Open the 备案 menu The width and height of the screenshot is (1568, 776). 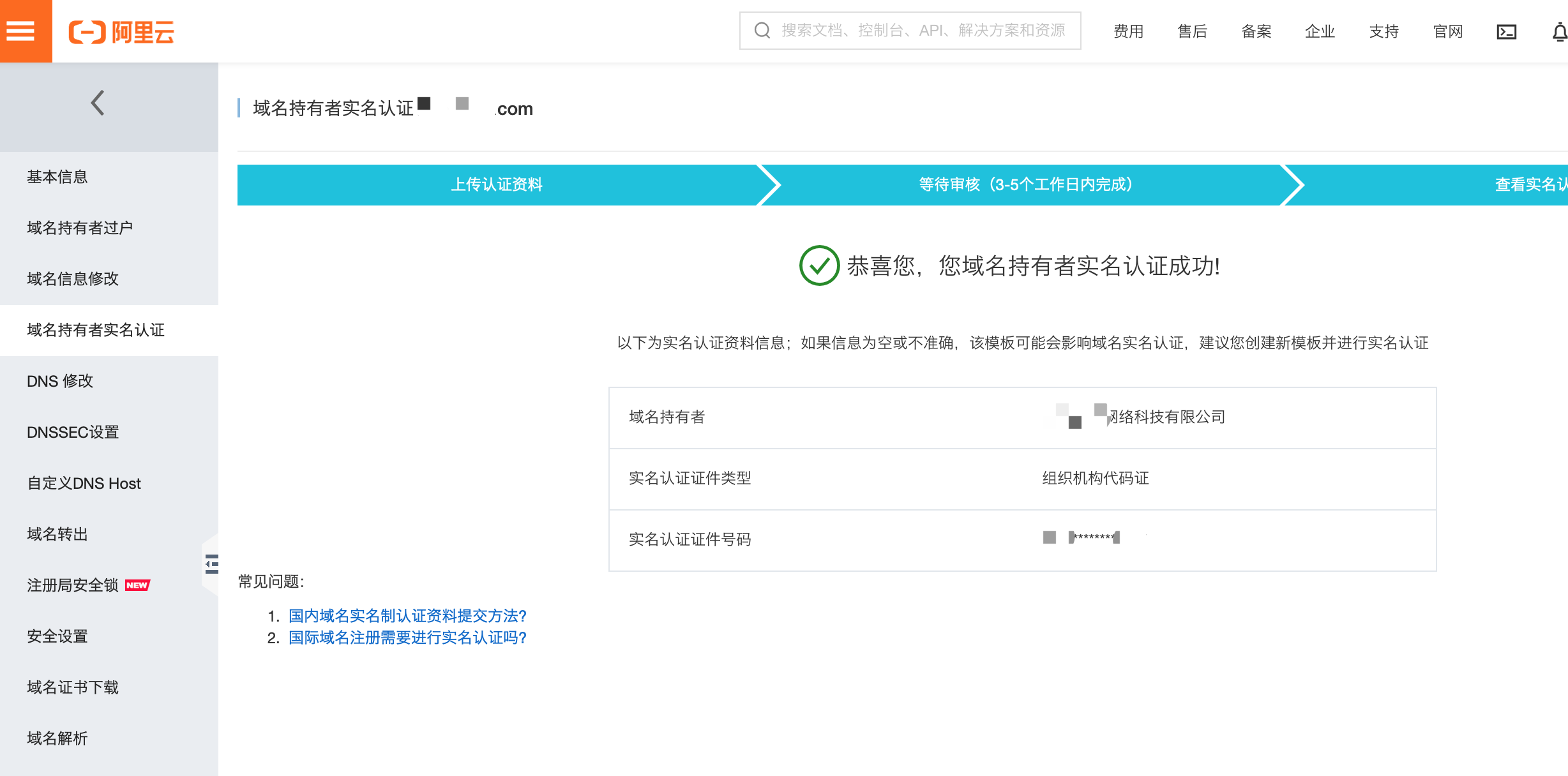(1256, 31)
